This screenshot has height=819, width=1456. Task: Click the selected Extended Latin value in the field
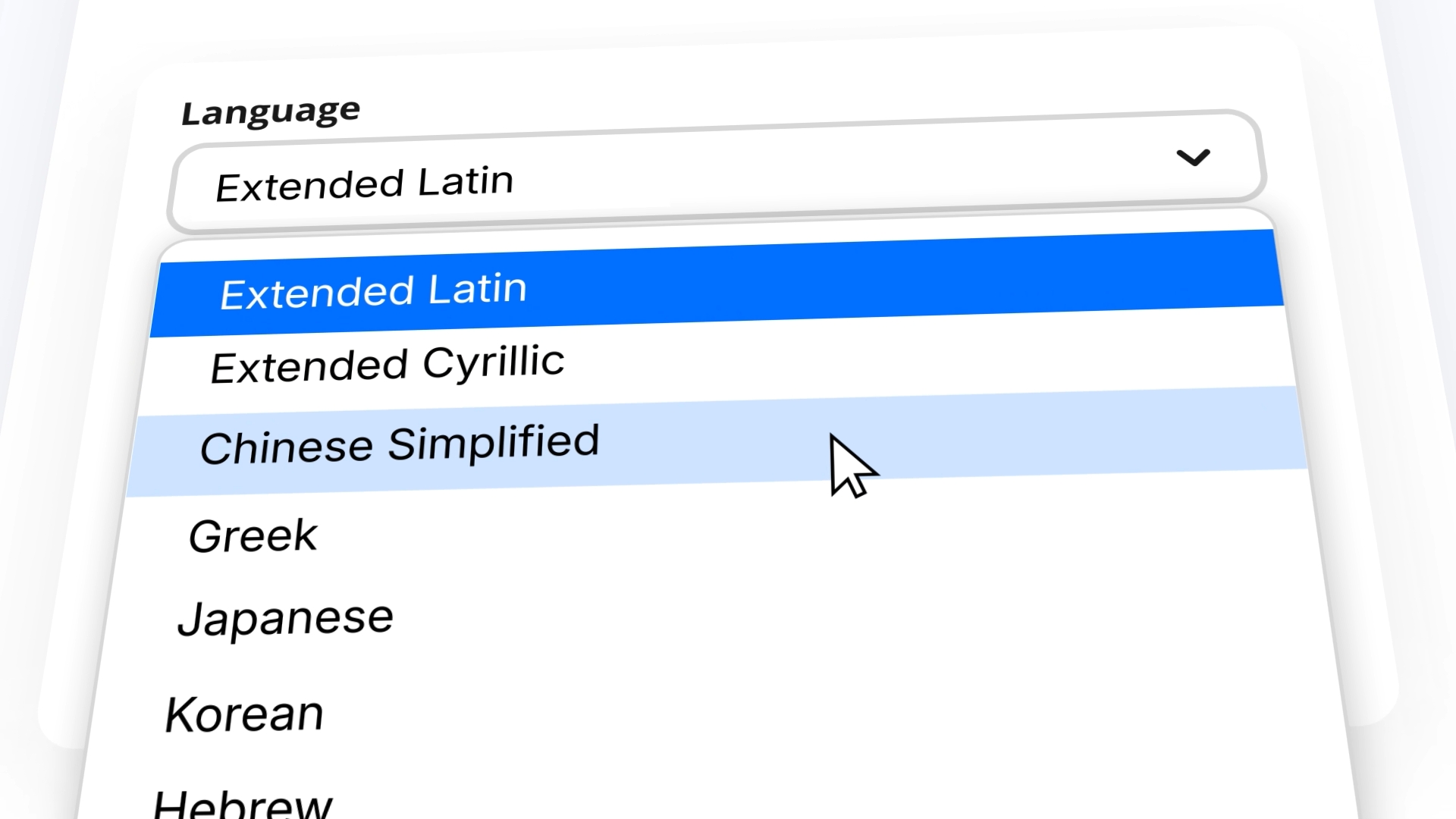(x=364, y=184)
